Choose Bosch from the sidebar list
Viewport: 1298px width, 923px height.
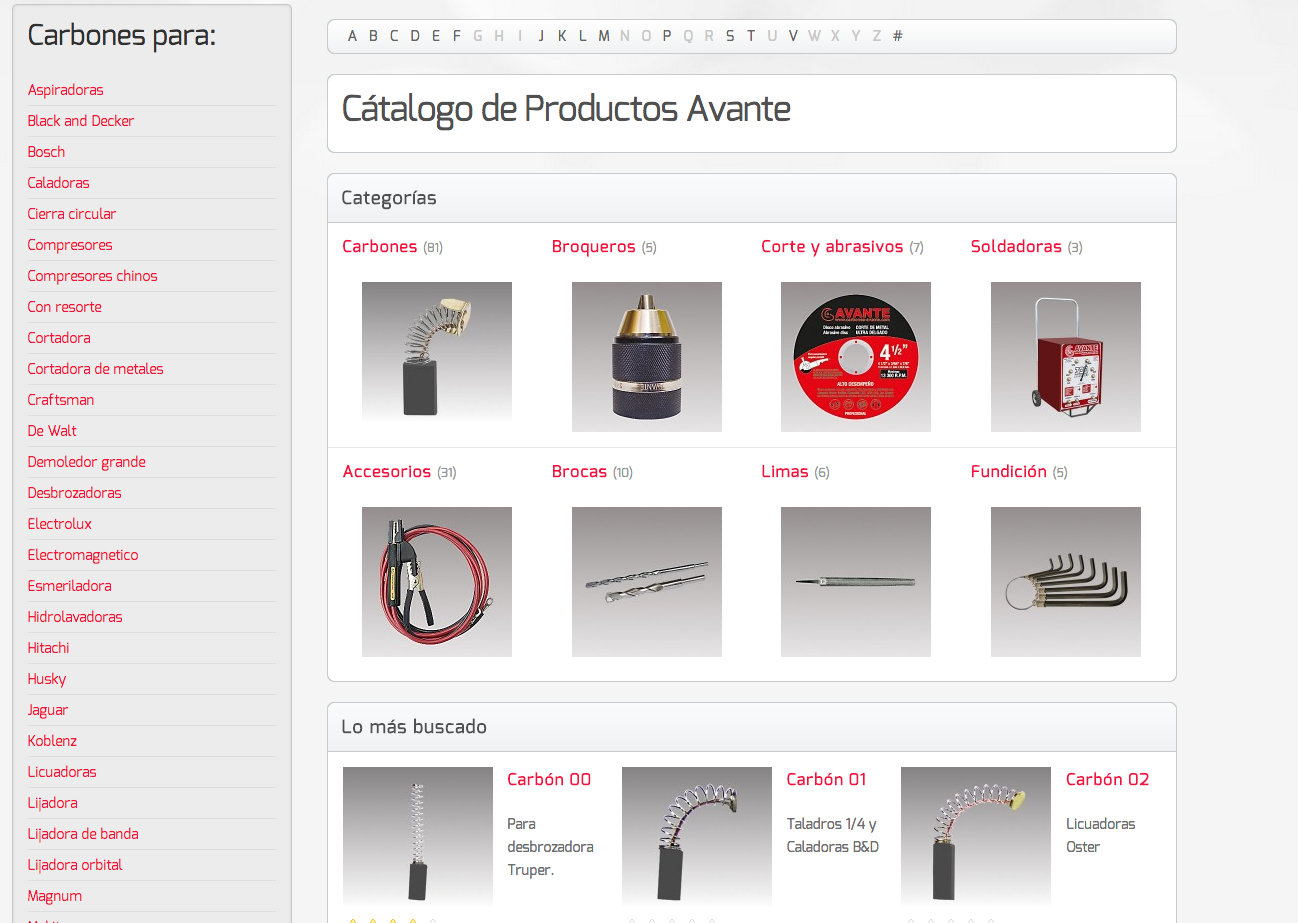(46, 152)
